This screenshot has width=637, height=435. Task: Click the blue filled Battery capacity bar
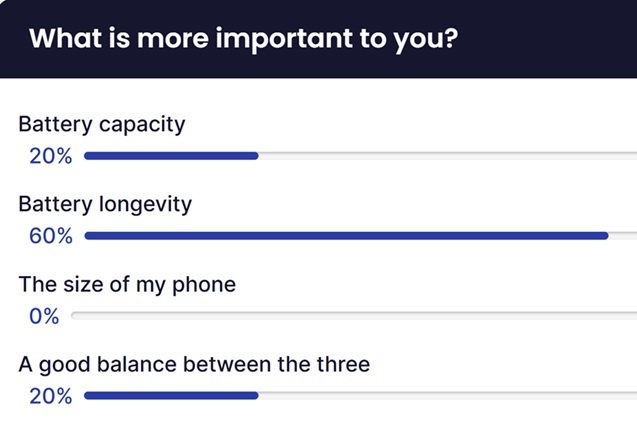171,156
